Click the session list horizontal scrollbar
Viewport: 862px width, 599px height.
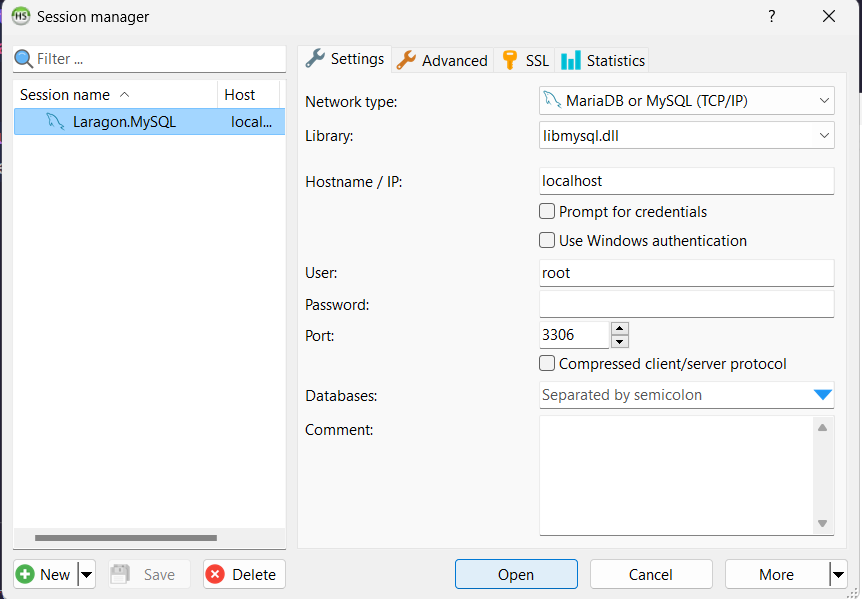coord(126,538)
